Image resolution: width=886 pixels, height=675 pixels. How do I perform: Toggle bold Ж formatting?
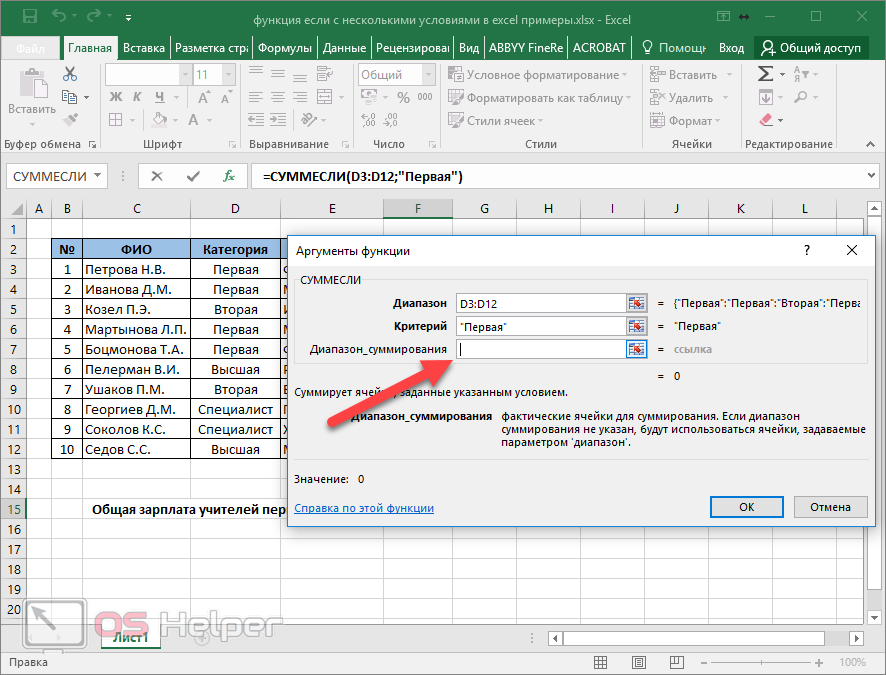pyautogui.click(x=115, y=97)
